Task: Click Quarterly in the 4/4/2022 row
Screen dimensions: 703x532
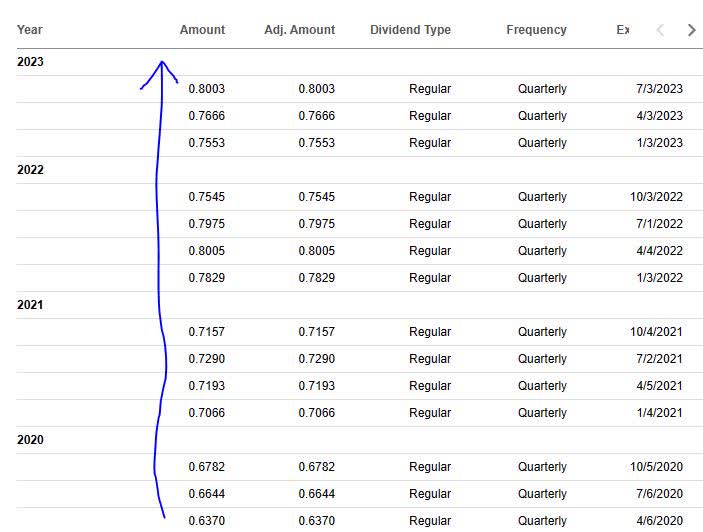Action: [542, 251]
